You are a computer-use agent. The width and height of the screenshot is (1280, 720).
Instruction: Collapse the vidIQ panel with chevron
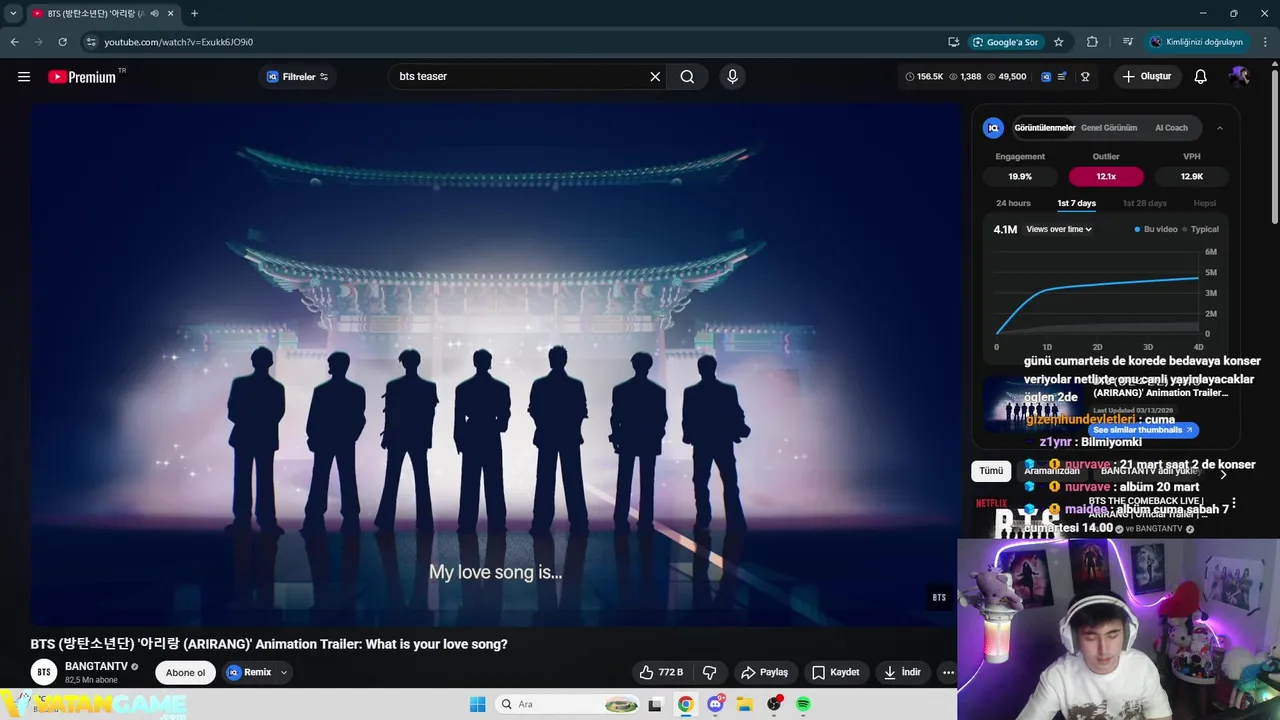click(x=1220, y=128)
